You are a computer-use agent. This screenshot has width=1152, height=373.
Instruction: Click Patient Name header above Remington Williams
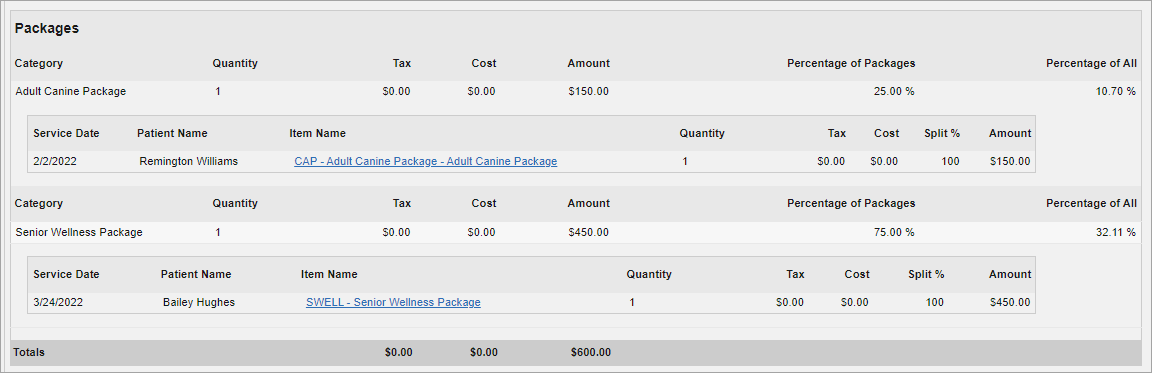[172, 134]
